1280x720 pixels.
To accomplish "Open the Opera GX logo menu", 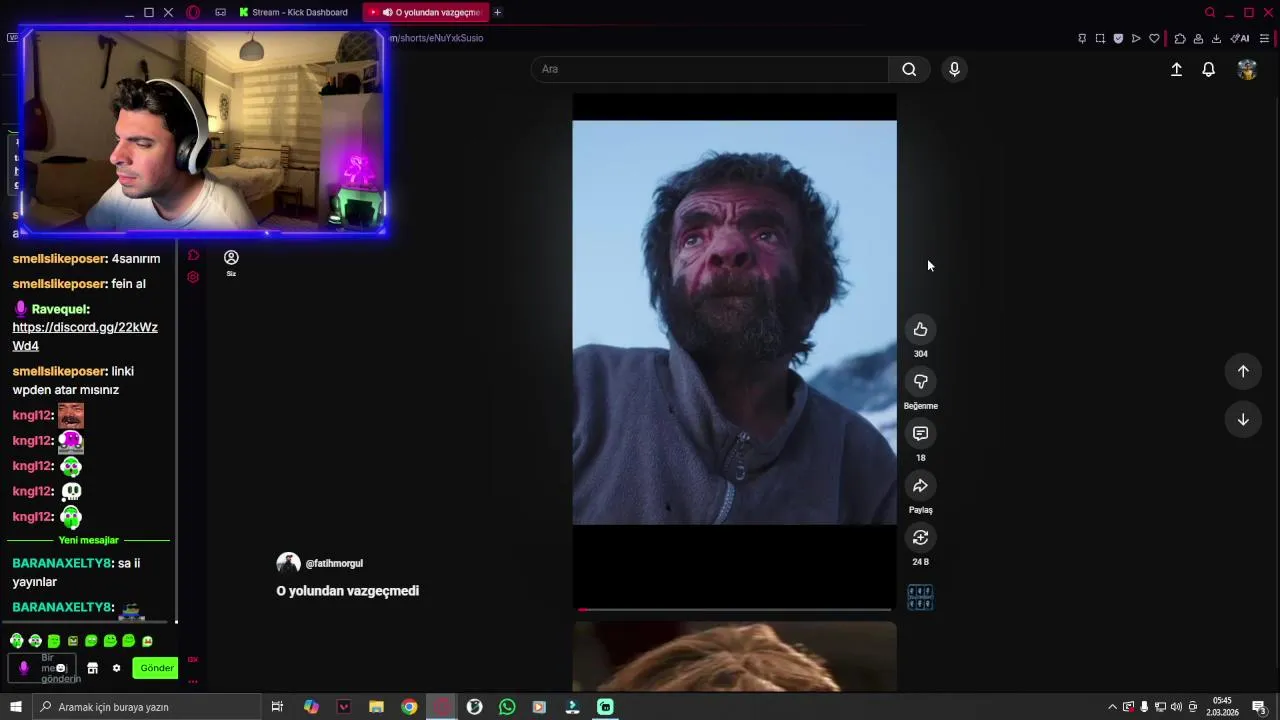I will click(x=193, y=12).
